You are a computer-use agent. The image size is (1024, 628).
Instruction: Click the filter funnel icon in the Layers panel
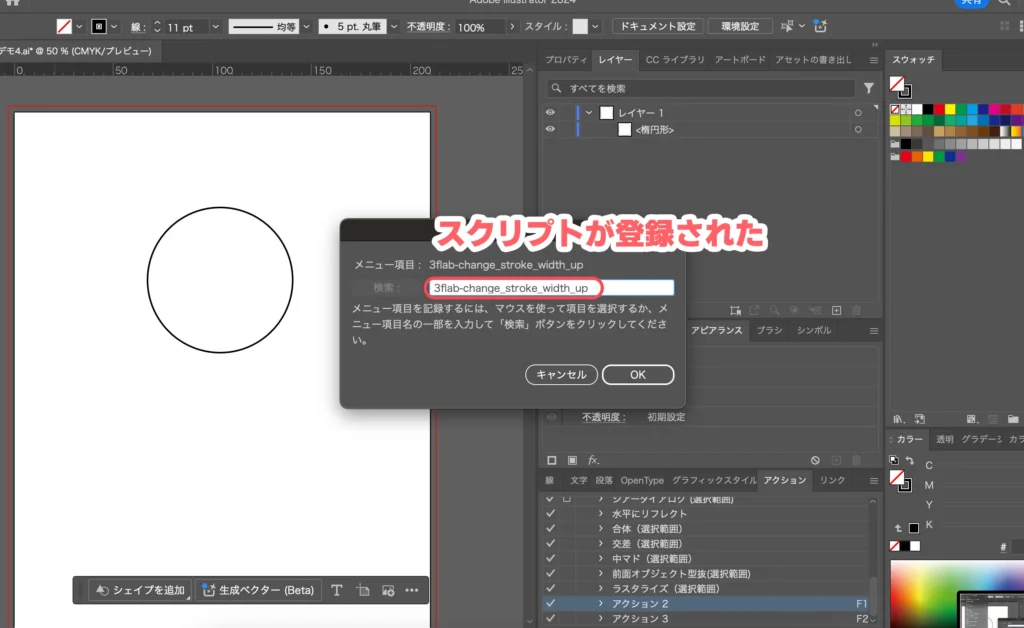(x=869, y=88)
